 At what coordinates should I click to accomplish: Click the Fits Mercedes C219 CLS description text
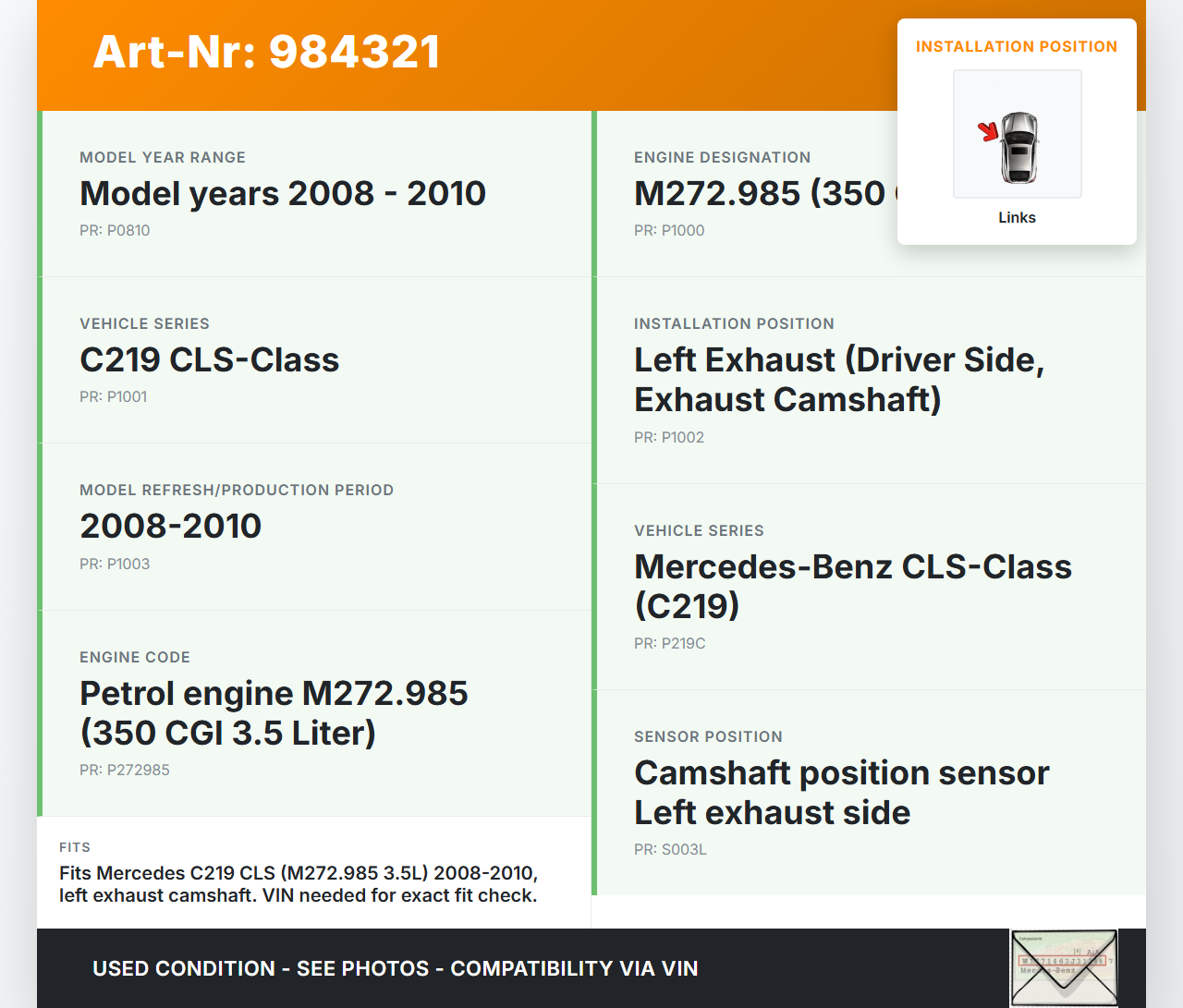coord(299,884)
